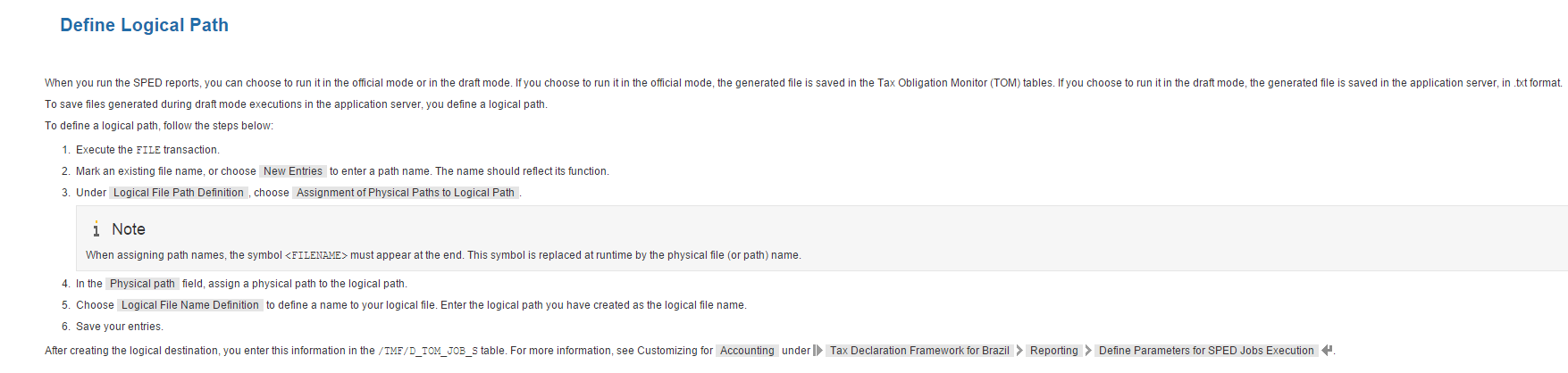Click the chevron between Reporting and Define Parameters
Screen dimensions: 1568x373
[1088, 351]
